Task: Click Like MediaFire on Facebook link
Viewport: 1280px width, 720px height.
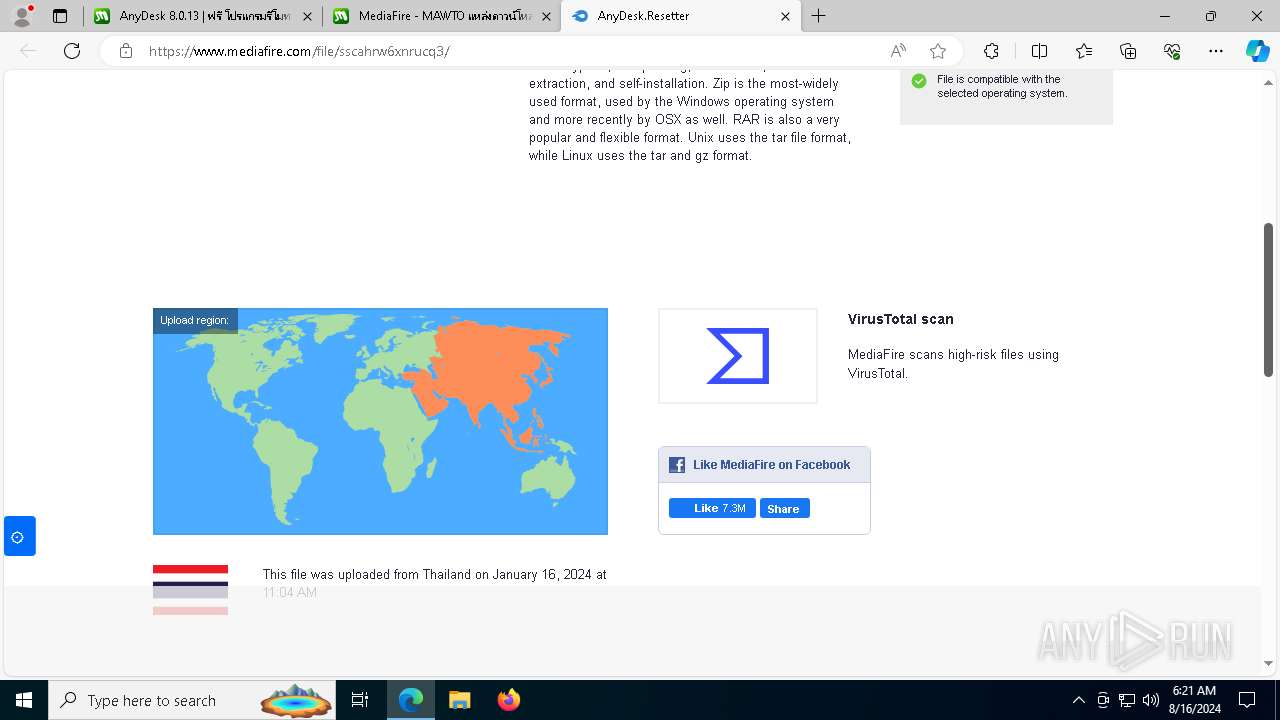Action: 771,465
